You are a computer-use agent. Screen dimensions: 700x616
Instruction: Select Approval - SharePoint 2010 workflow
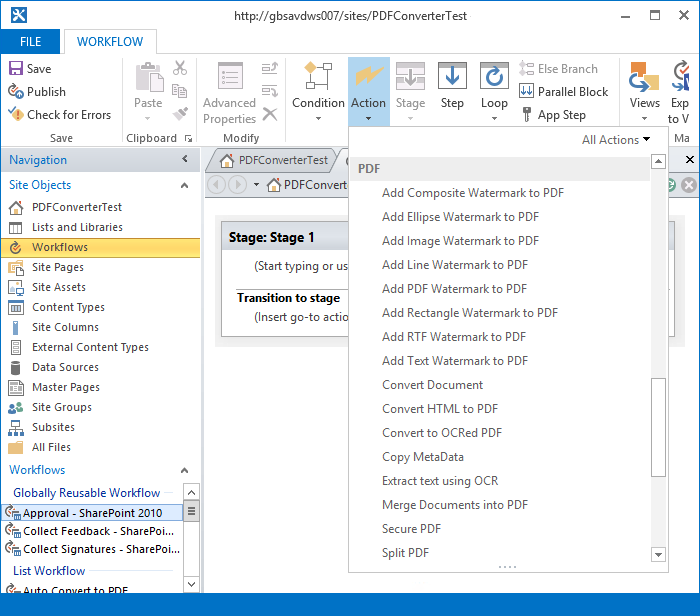coord(92,513)
